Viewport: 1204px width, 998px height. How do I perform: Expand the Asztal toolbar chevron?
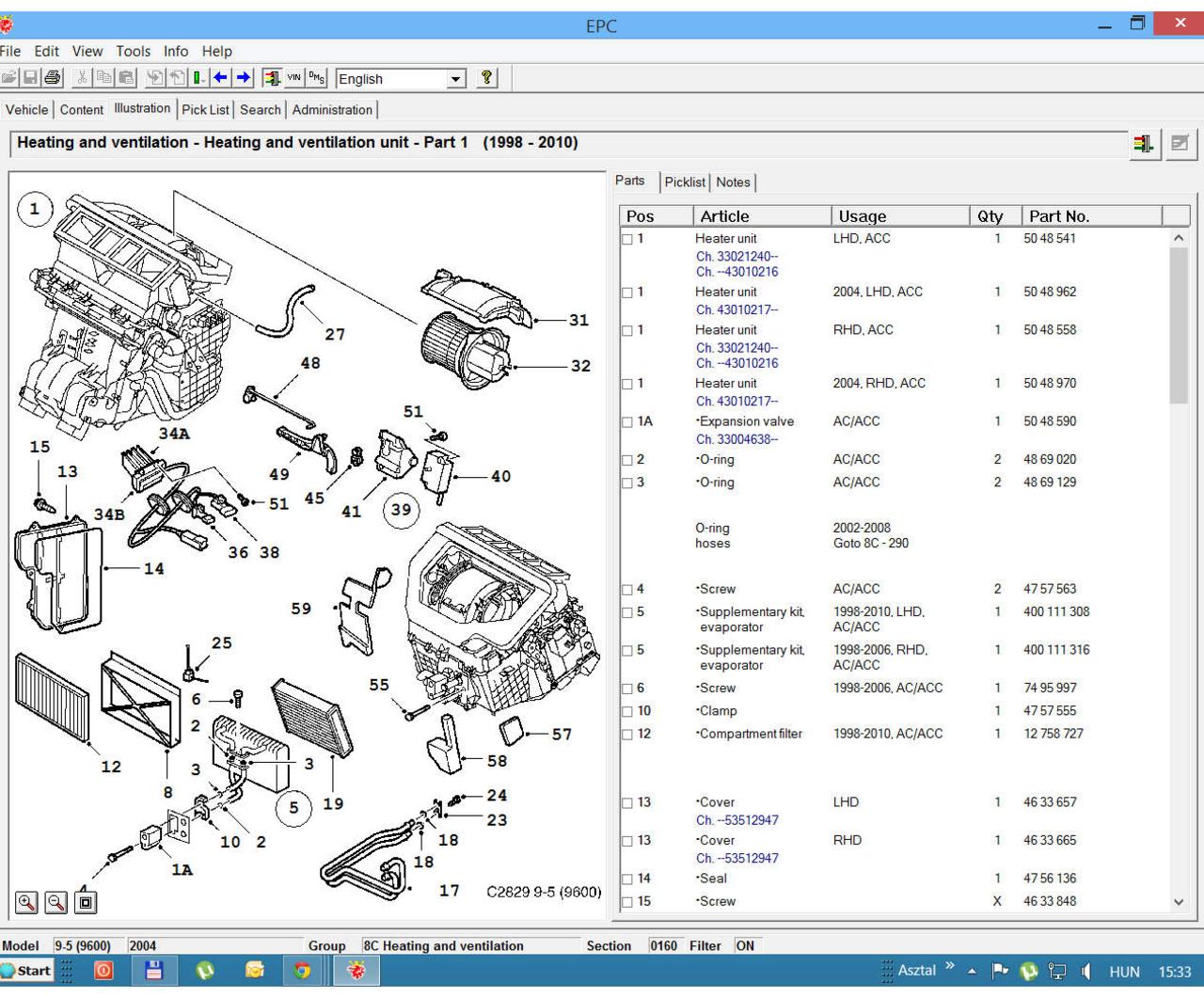[x=950, y=967]
